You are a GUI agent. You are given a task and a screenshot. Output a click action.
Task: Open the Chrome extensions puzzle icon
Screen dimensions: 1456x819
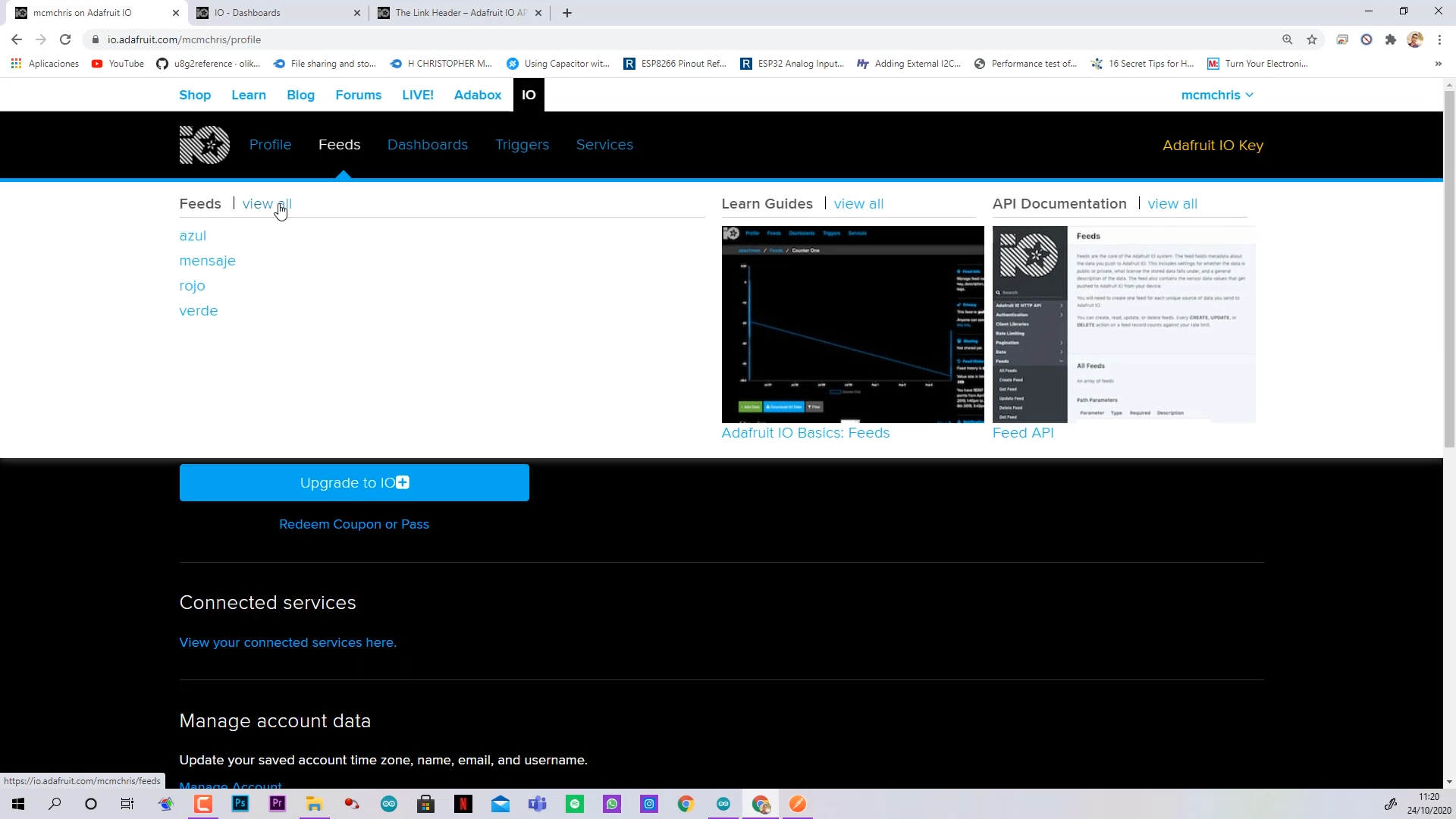click(1390, 39)
